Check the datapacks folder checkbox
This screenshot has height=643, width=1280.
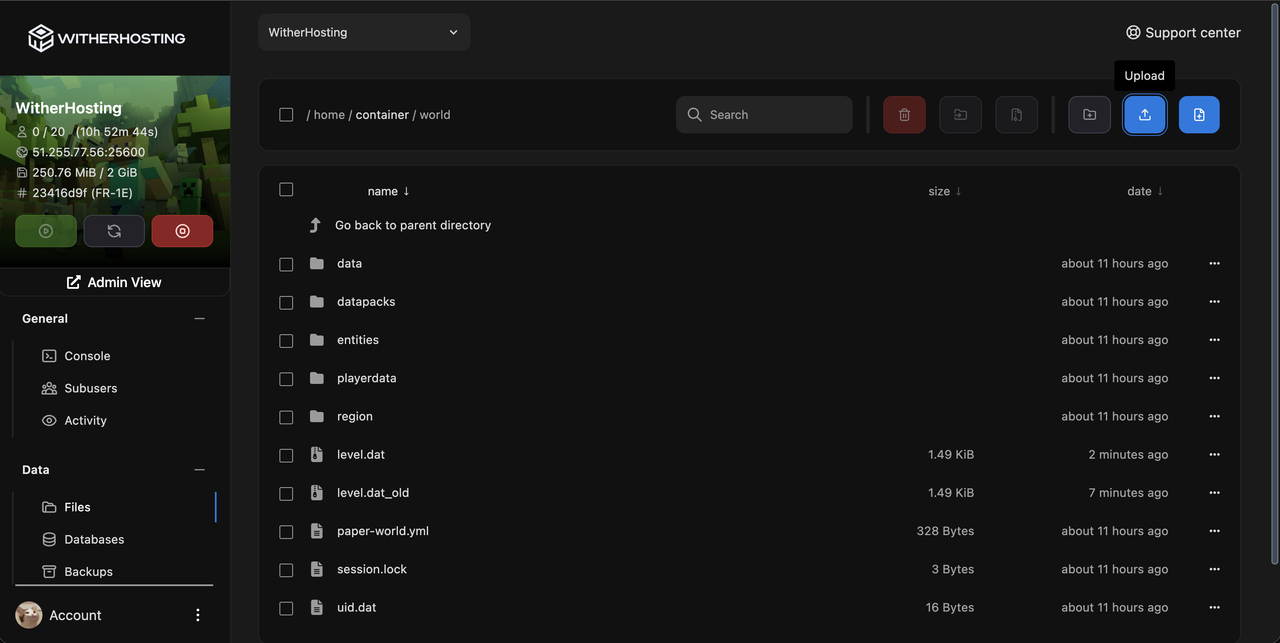[x=286, y=302]
